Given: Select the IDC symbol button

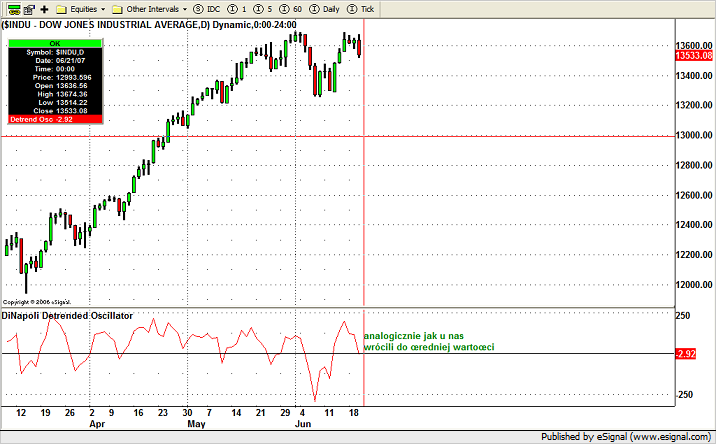Looking at the screenshot, I should [x=207, y=9].
